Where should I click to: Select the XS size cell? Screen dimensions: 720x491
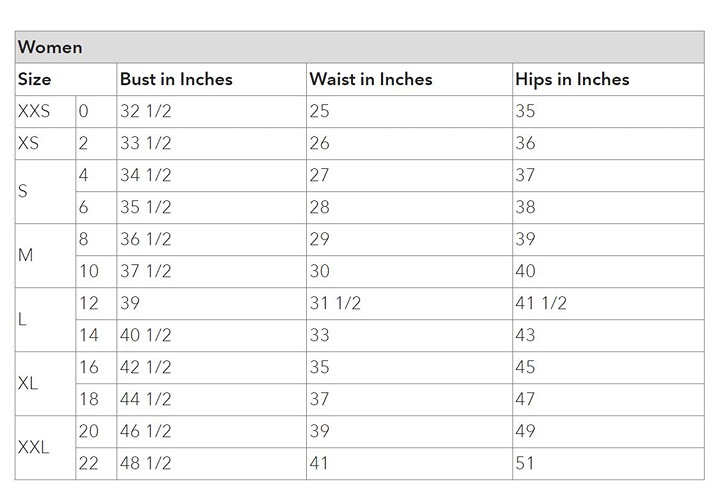(x=45, y=144)
